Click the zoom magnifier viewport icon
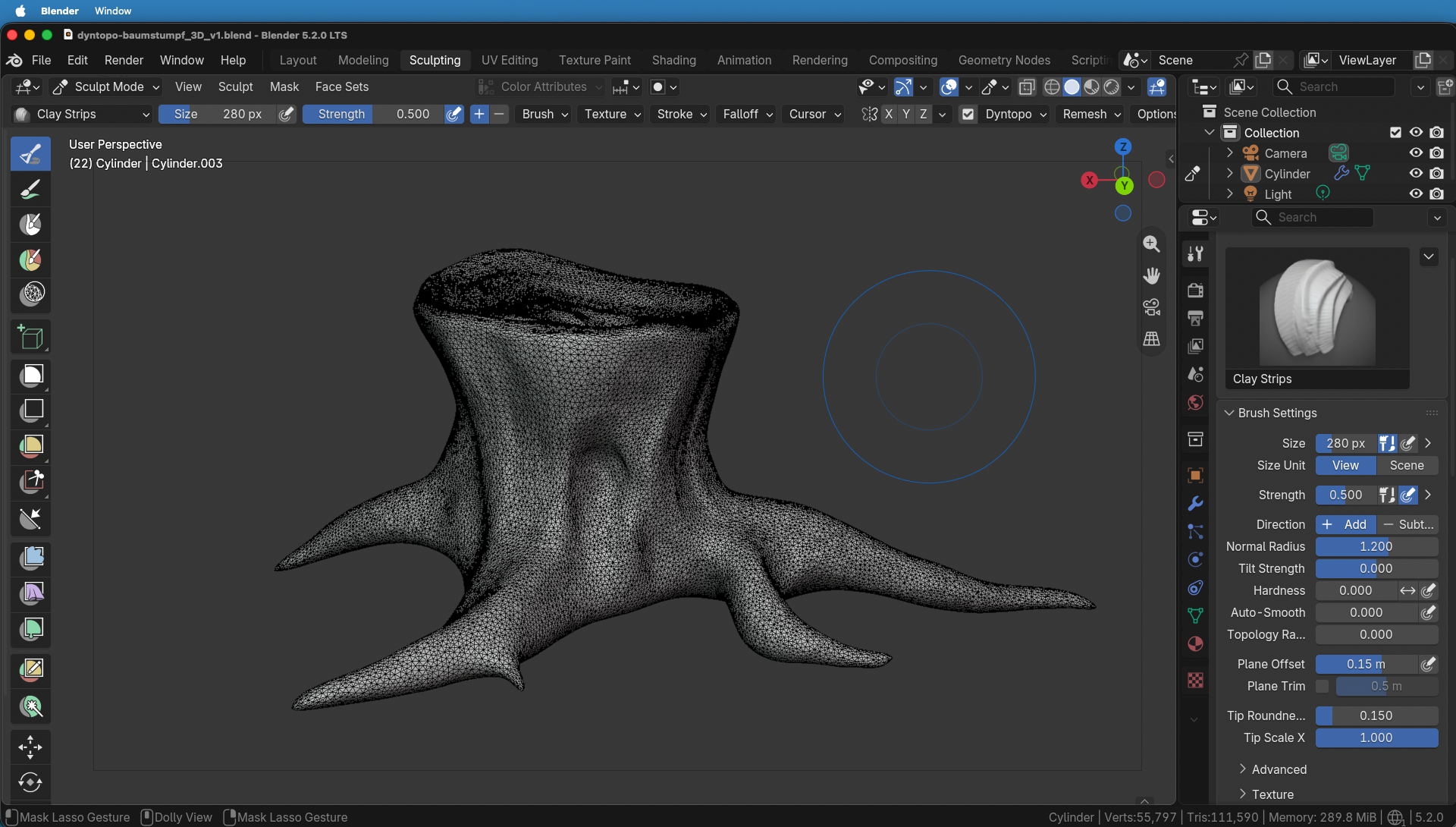 click(x=1151, y=244)
